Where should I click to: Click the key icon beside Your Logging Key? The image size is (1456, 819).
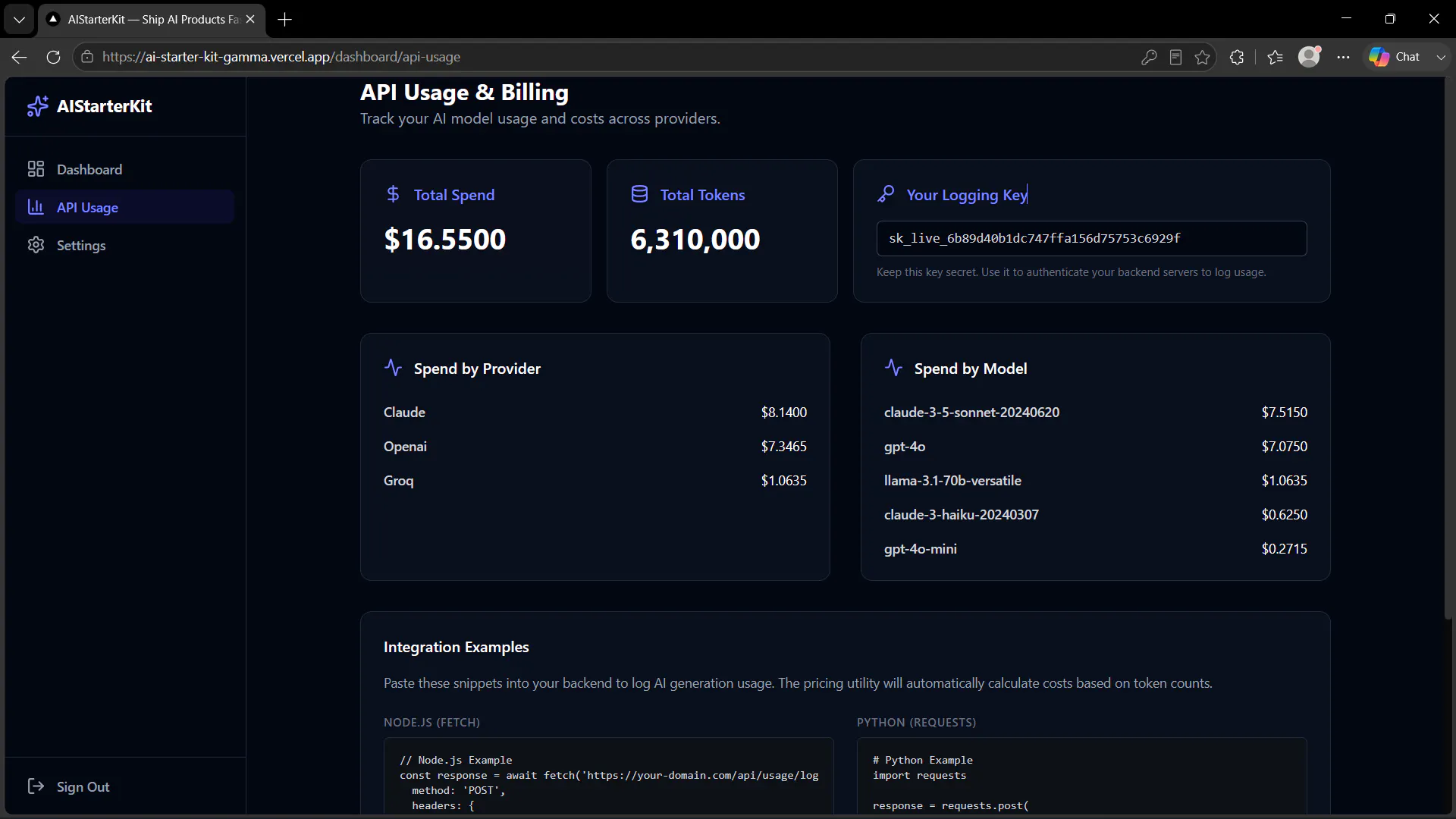click(886, 194)
